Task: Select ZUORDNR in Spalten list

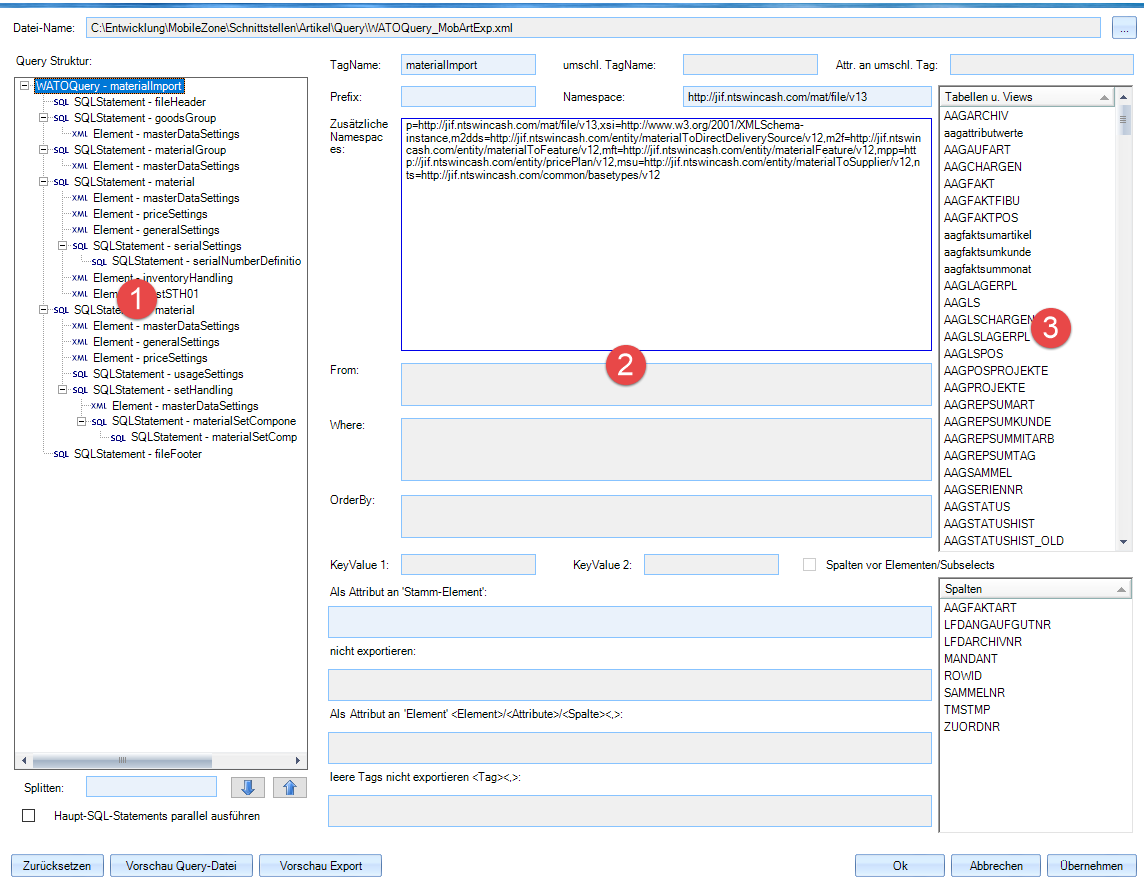Action: click(972, 726)
